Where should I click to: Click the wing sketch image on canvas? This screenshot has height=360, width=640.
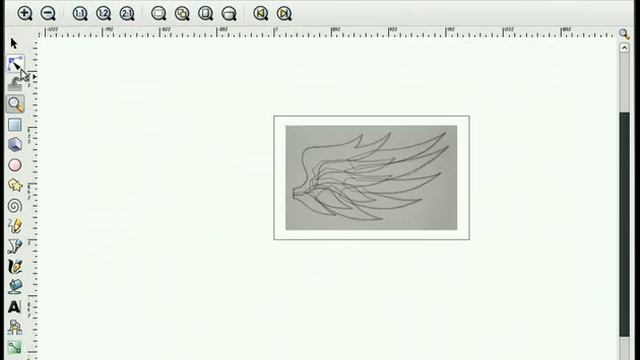tap(371, 178)
